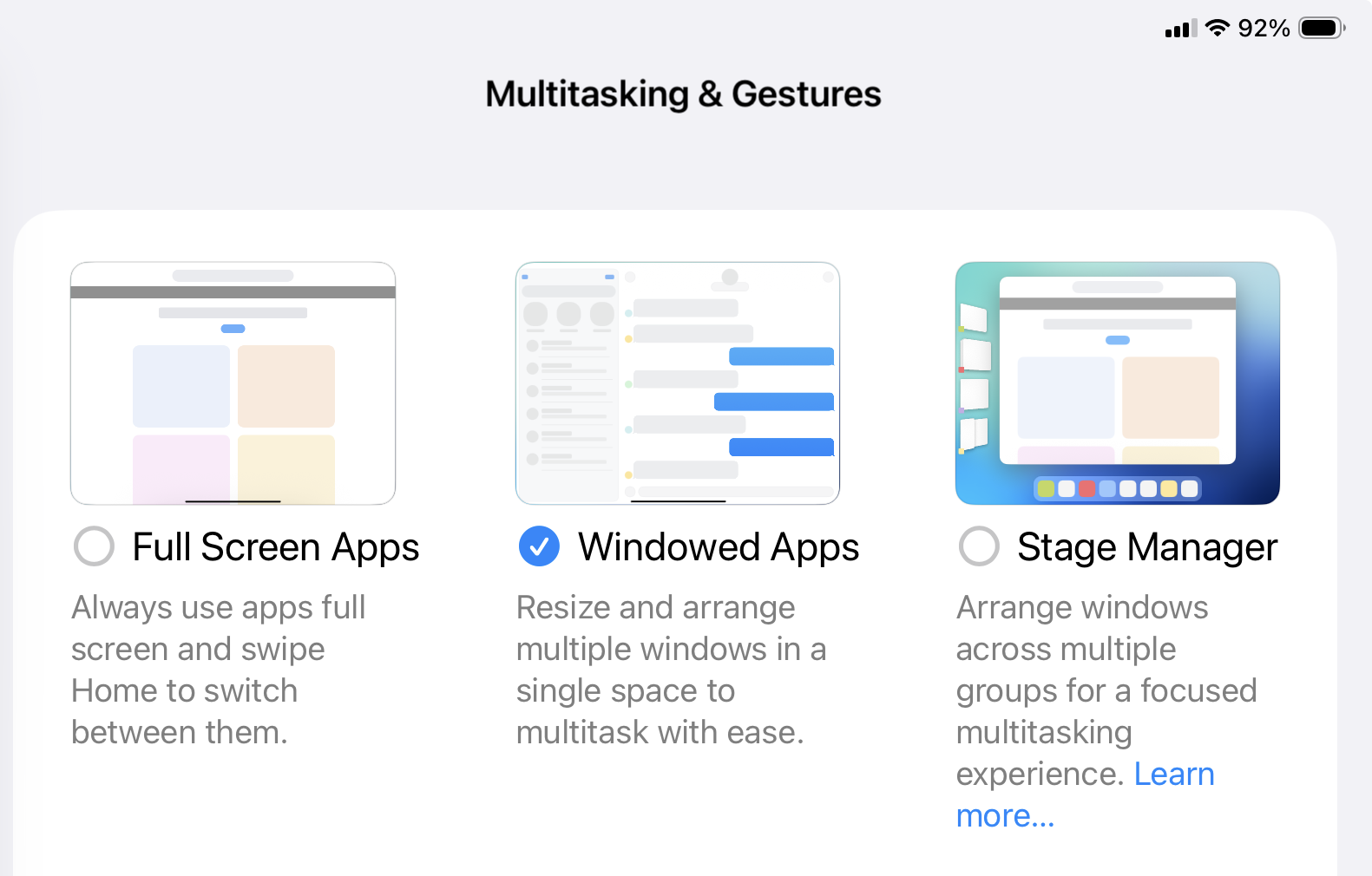Screen dimensions: 1372x876
Task: Select the Stage Manager radio button
Action: (x=979, y=546)
